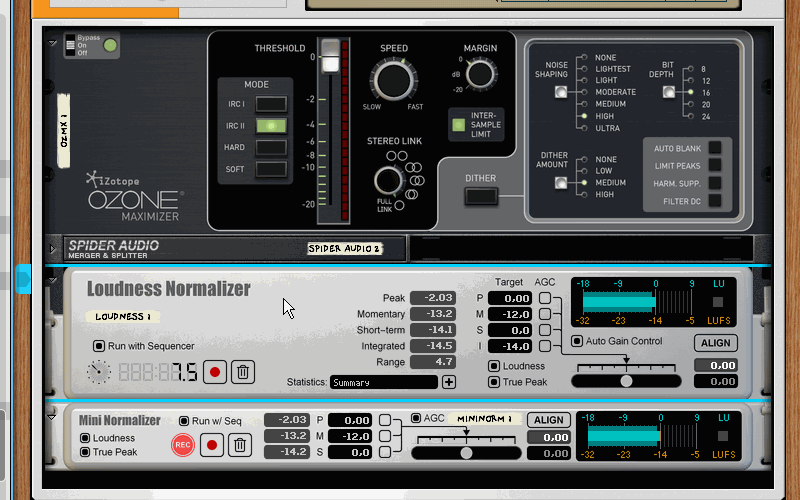Collapse the Loudness Normalizer device
Viewport: 800px width, 500px height.
point(52,280)
